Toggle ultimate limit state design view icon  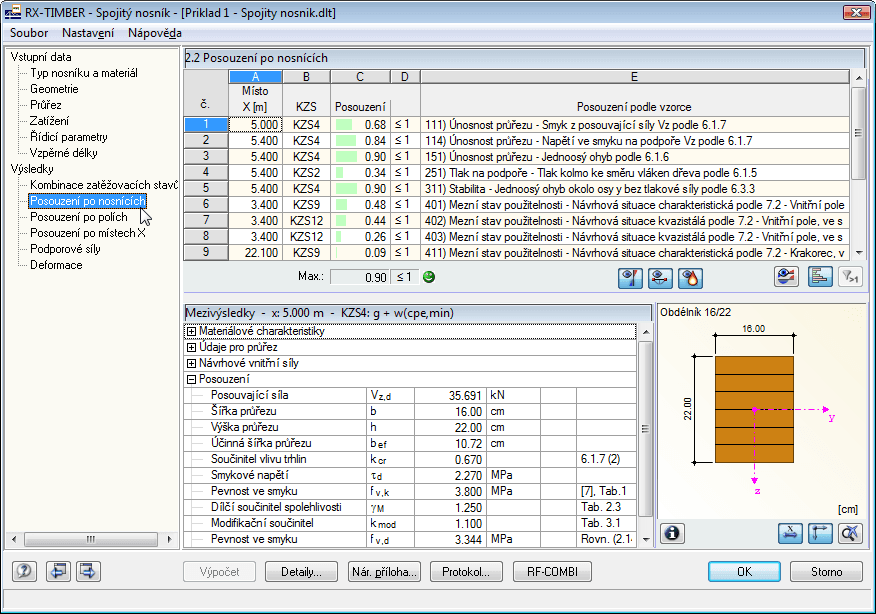630,278
